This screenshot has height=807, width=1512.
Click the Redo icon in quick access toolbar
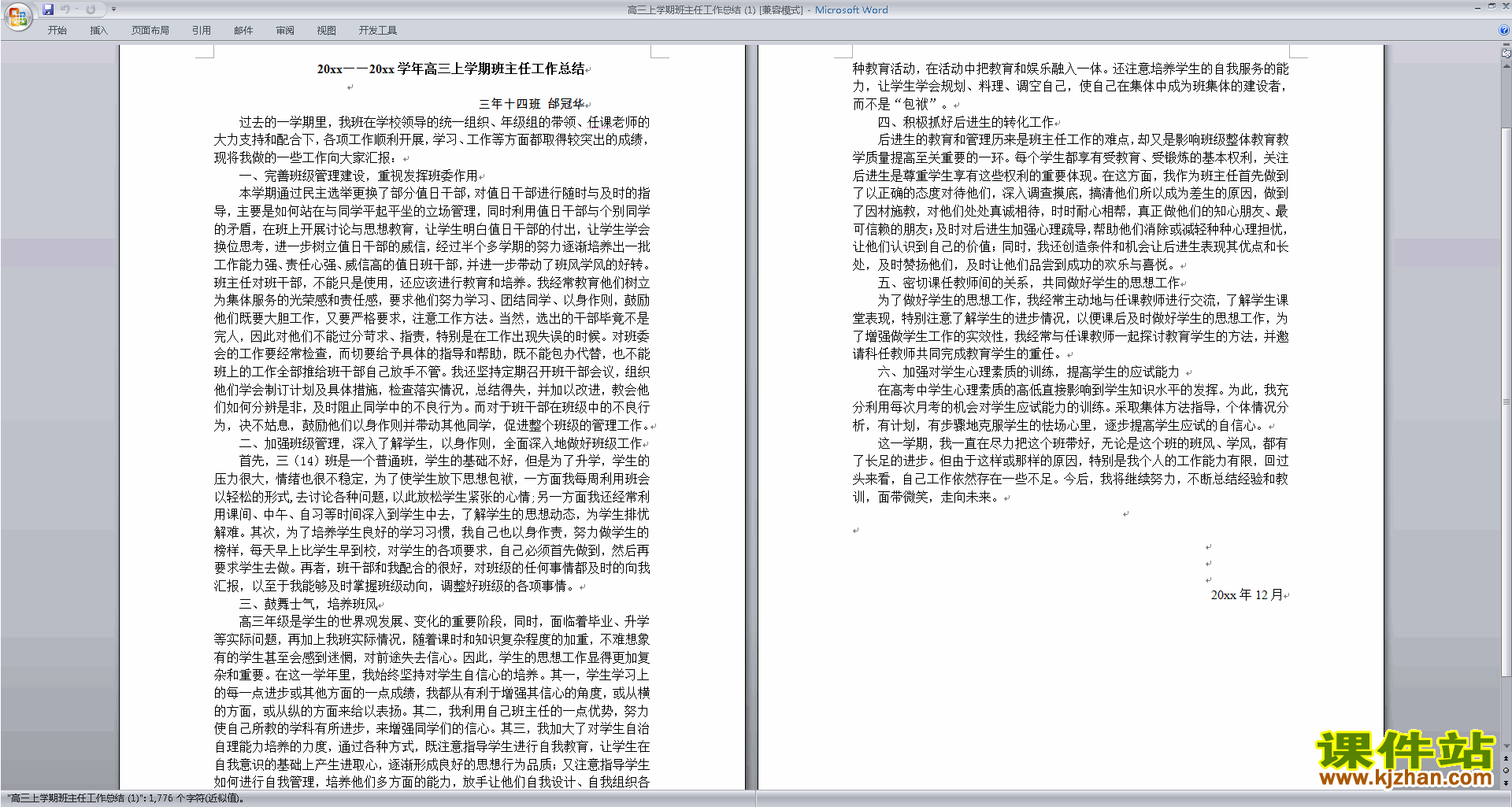point(91,9)
